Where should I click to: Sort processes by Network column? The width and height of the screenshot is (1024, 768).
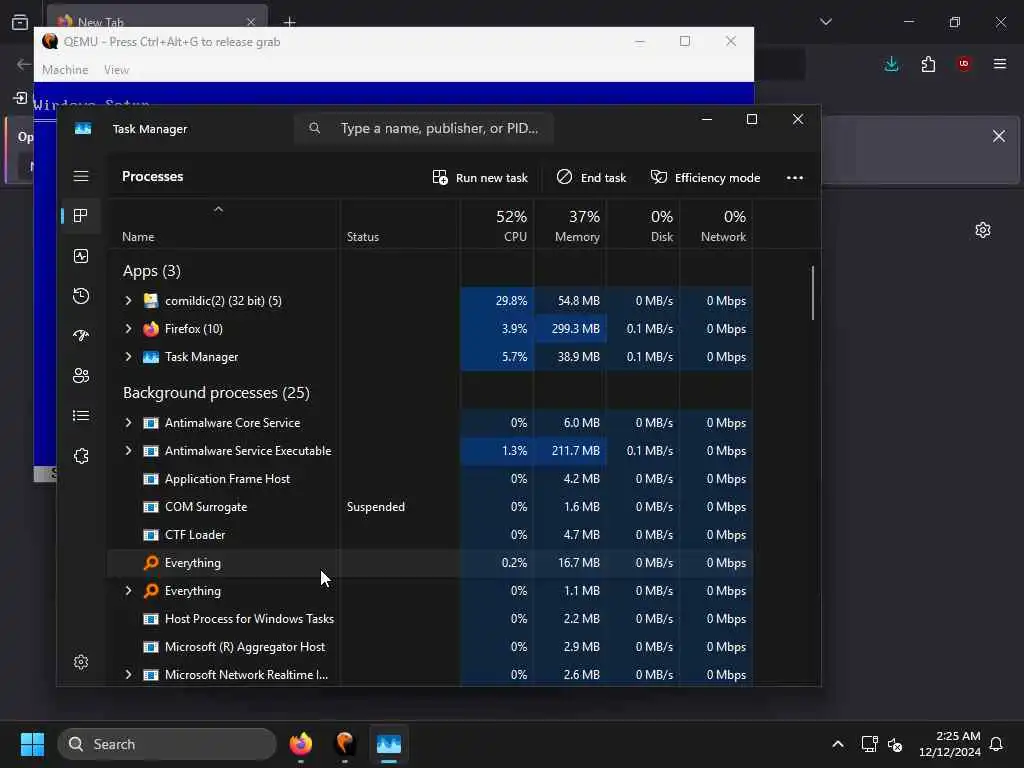click(x=716, y=225)
